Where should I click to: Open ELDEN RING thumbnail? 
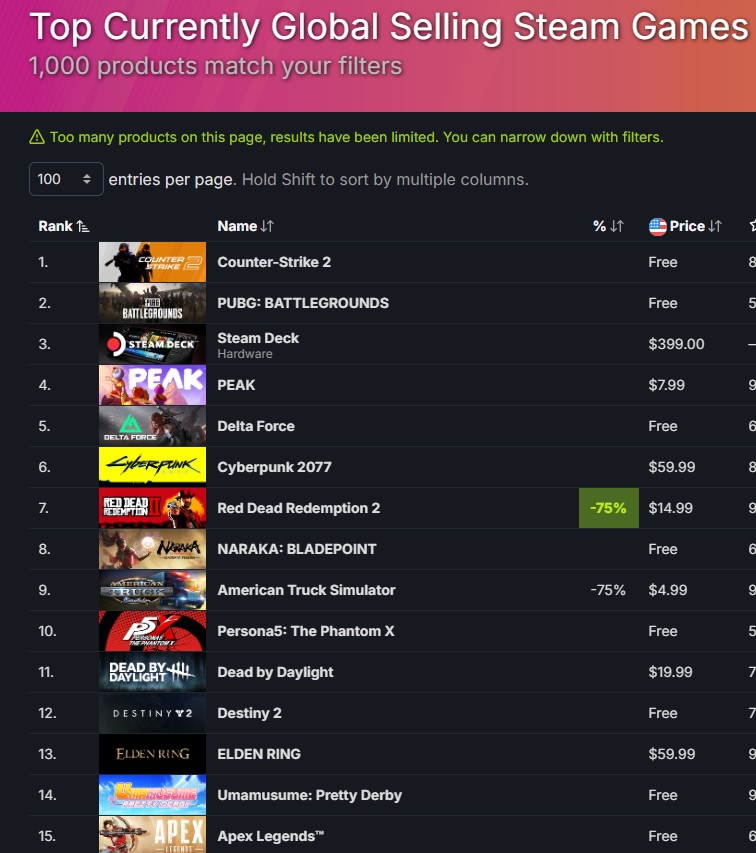[x=152, y=754]
